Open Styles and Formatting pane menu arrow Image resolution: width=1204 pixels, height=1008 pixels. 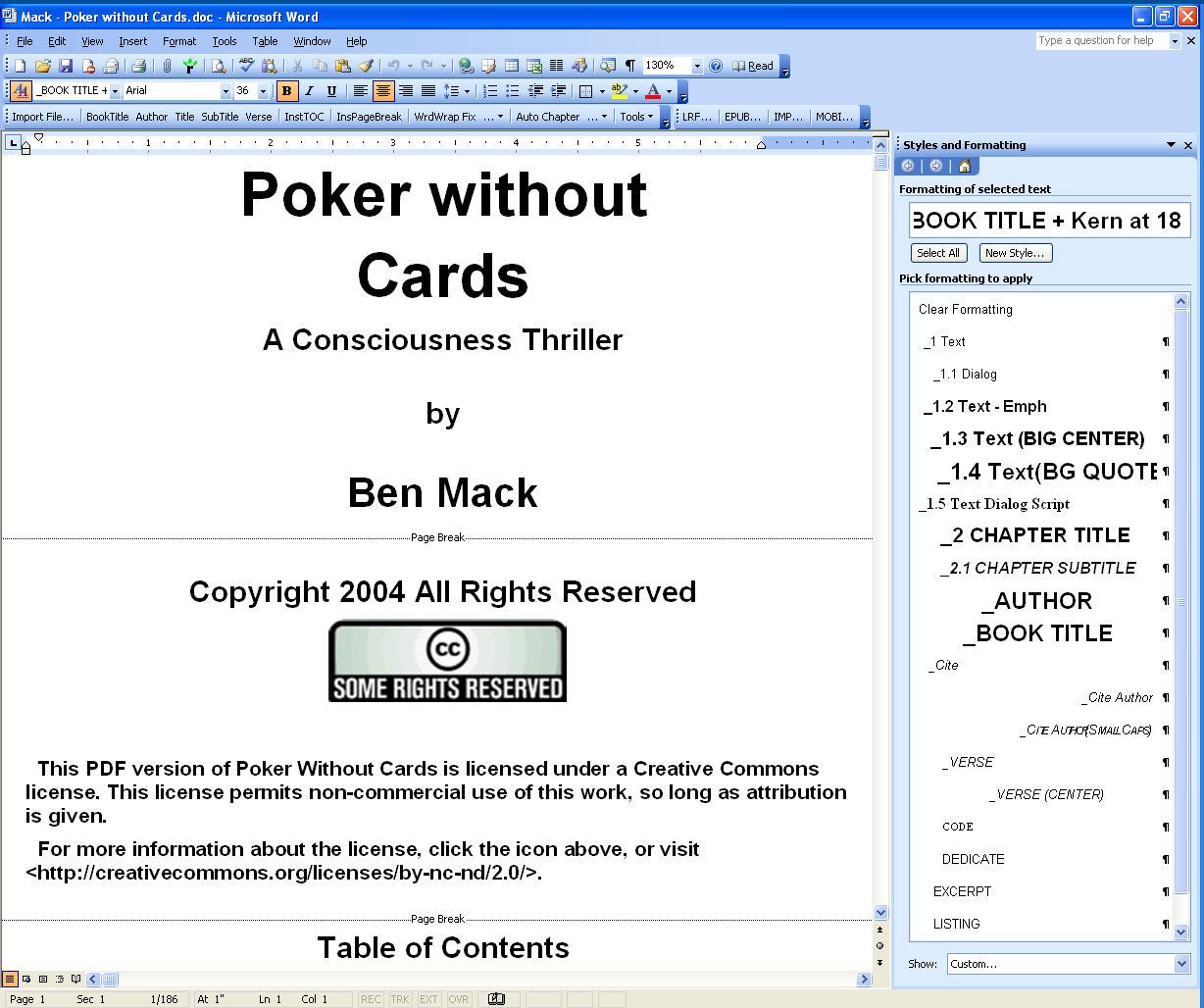pyautogui.click(x=1171, y=145)
